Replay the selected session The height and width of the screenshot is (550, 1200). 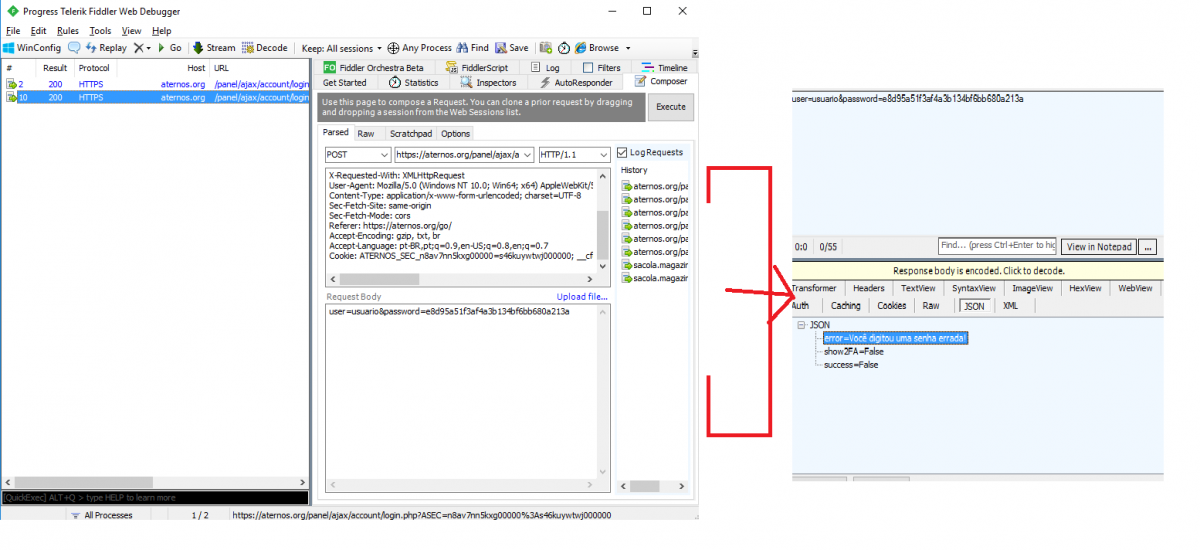point(106,48)
